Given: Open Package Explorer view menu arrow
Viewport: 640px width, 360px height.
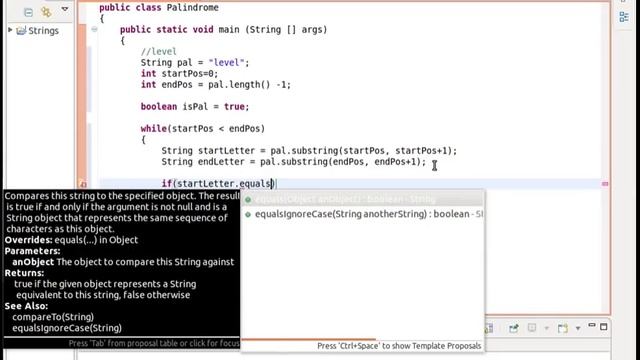Looking at the screenshot, I should (65, 9).
